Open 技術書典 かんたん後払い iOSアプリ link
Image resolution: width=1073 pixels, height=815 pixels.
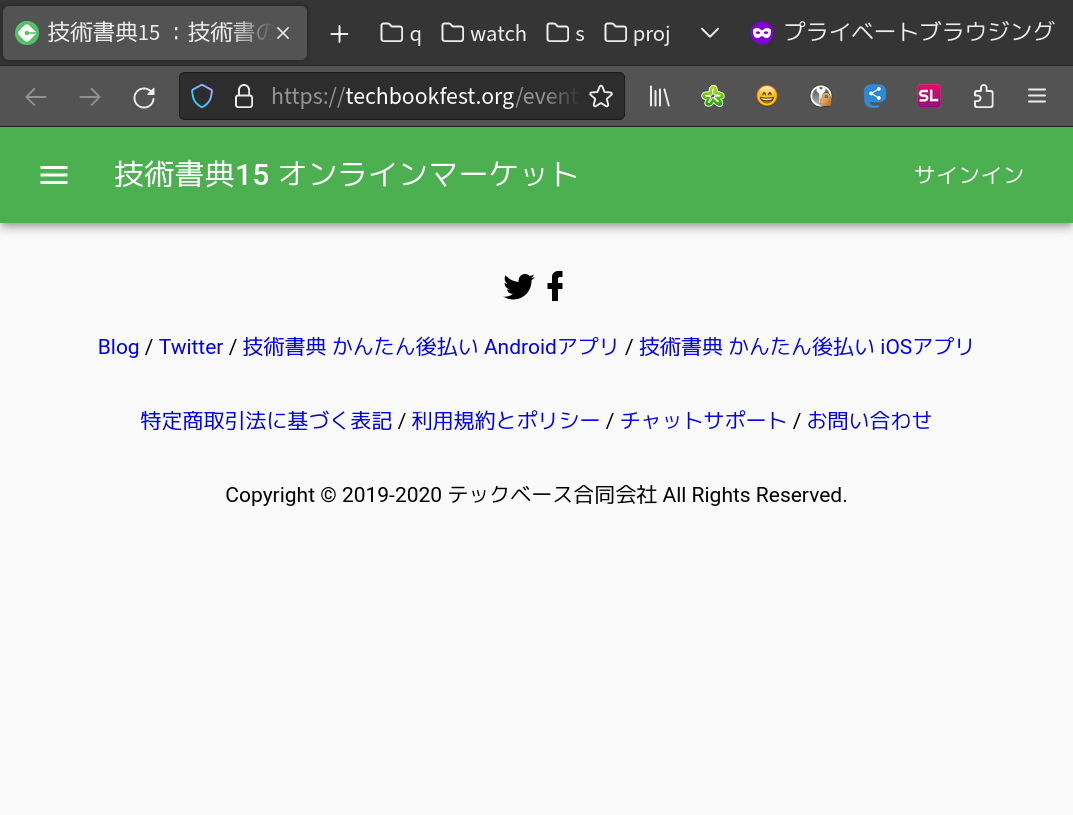click(x=806, y=347)
